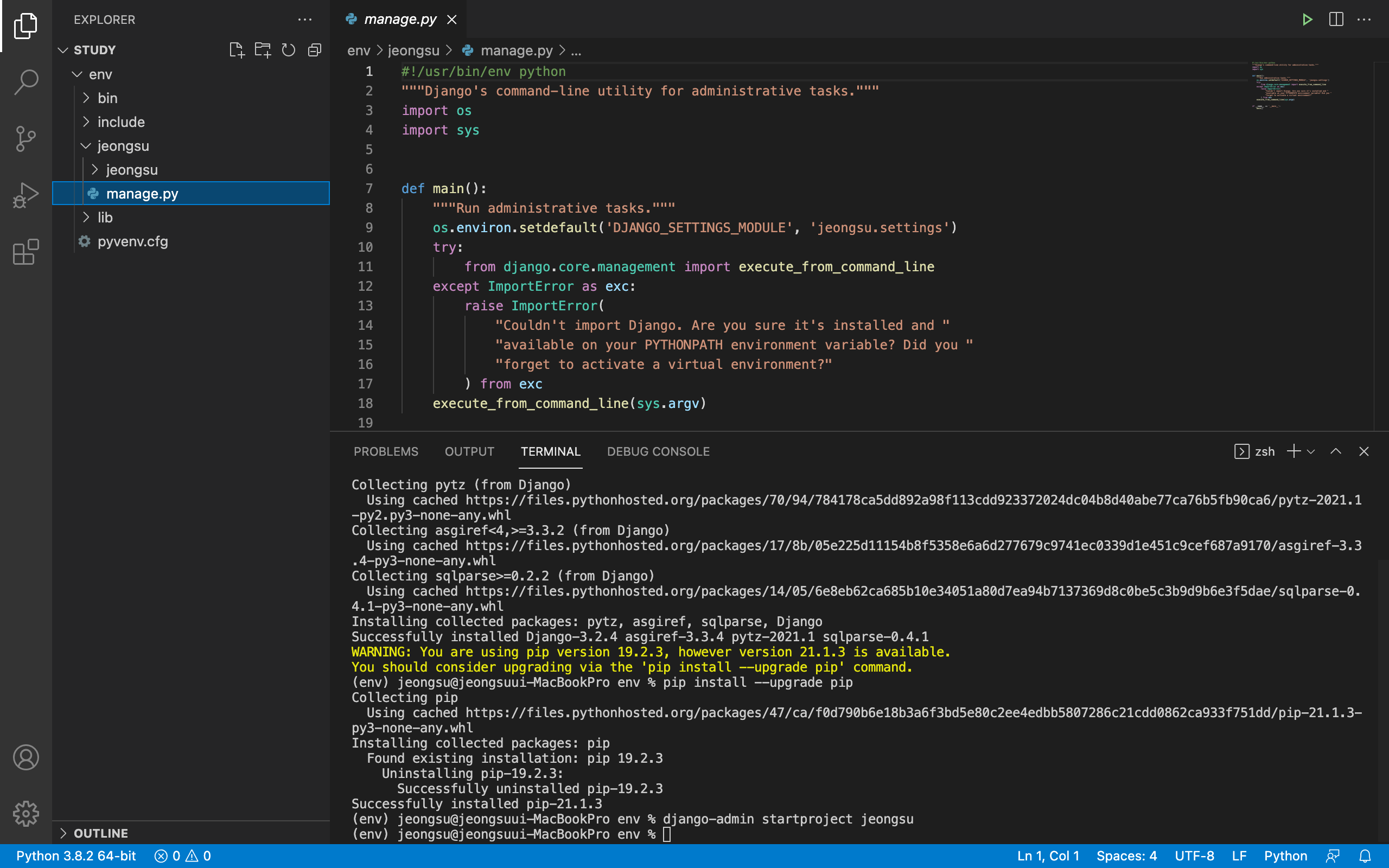Open the Extensions view
Viewport: 1389px width, 868px height.
[x=26, y=252]
